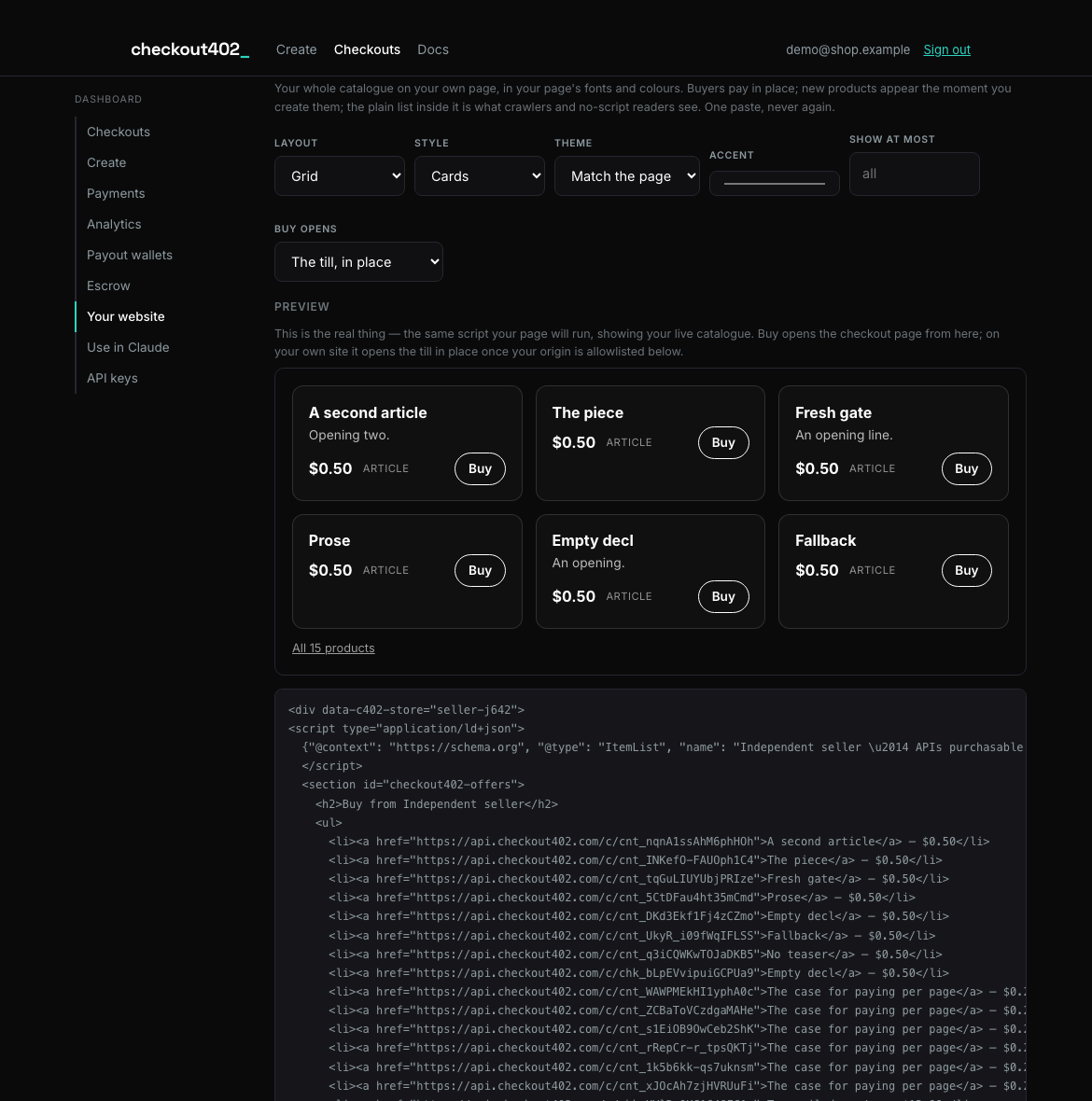Click Buy on the Empty decl card
The height and width of the screenshot is (1101, 1092).
[x=723, y=597]
